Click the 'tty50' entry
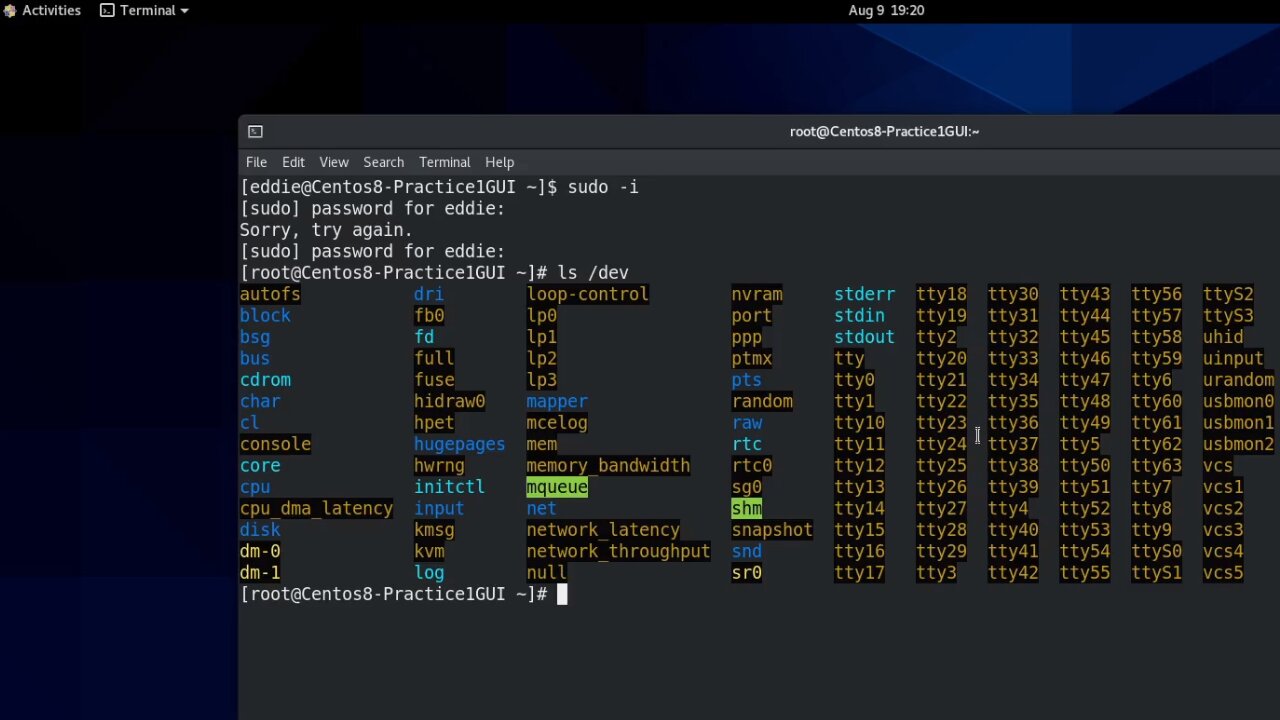The image size is (1280, 720). coord(1085,465)
